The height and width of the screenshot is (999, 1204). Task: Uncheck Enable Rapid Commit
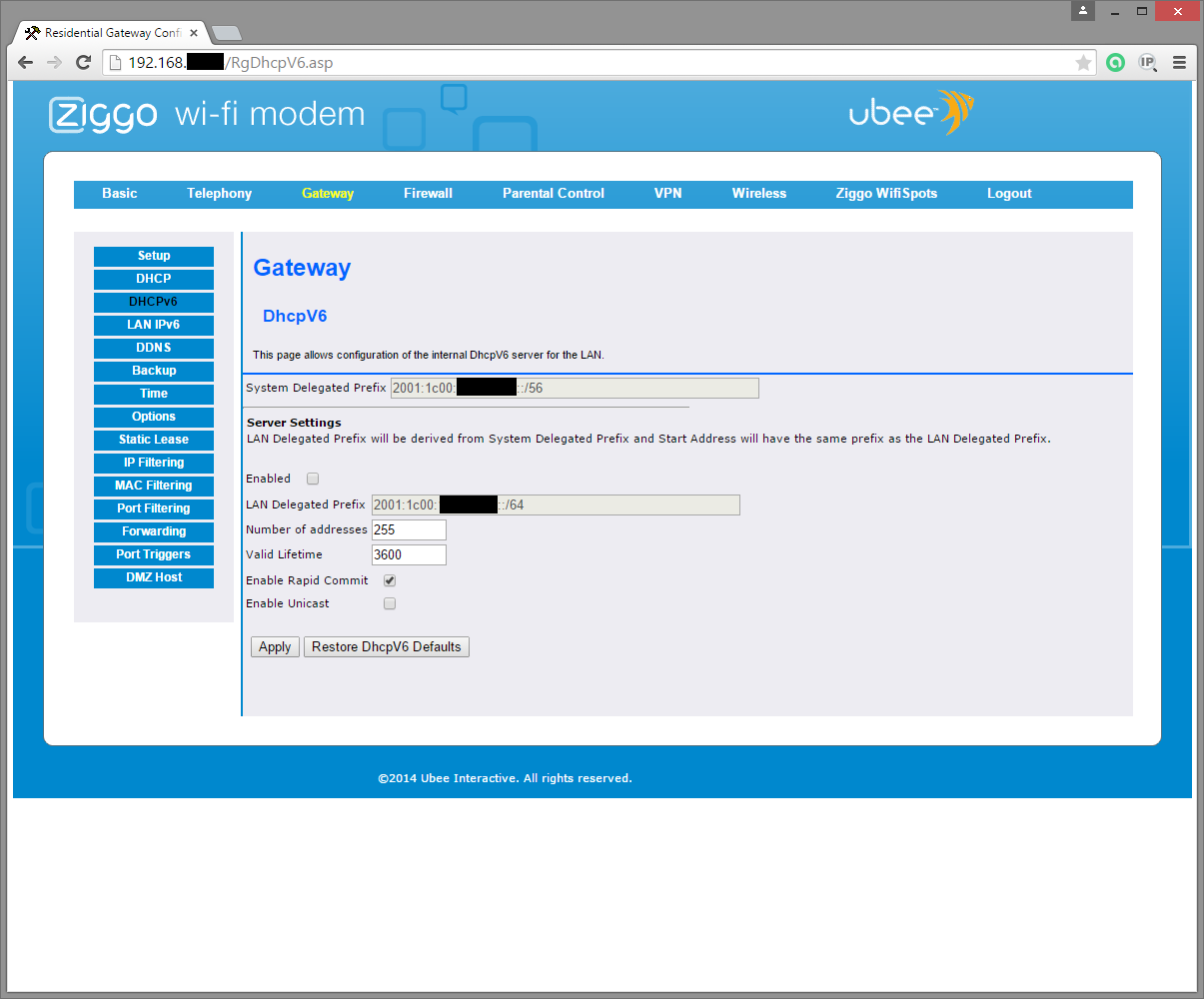click(390, 580)
